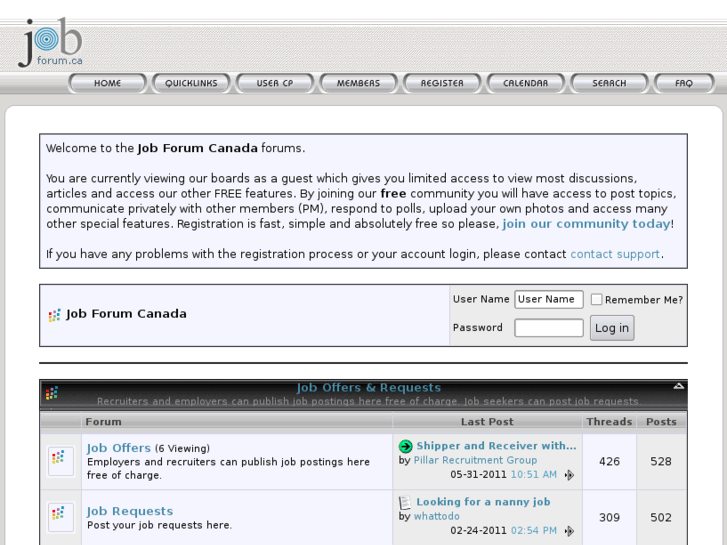Go to last post arrow for 02-24-2011 entry
This screenshot has width=727, height=545.
569,531
